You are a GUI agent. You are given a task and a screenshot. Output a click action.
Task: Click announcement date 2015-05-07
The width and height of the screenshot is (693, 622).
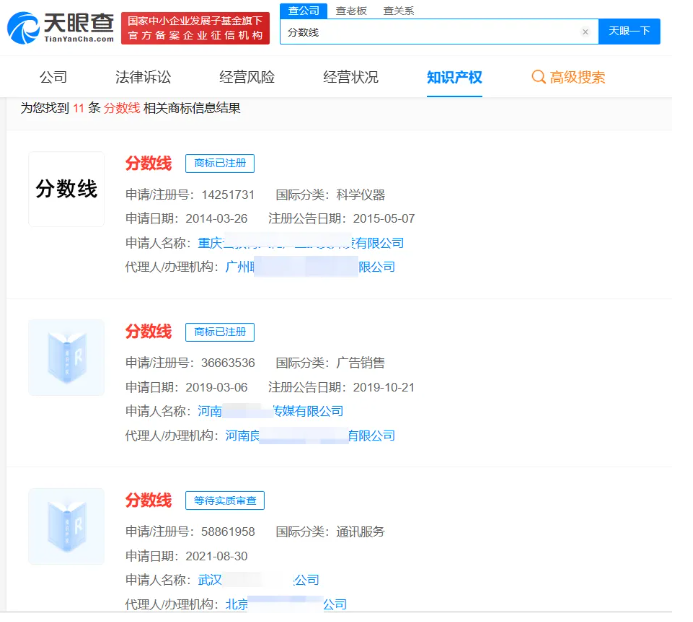point(384,218)
